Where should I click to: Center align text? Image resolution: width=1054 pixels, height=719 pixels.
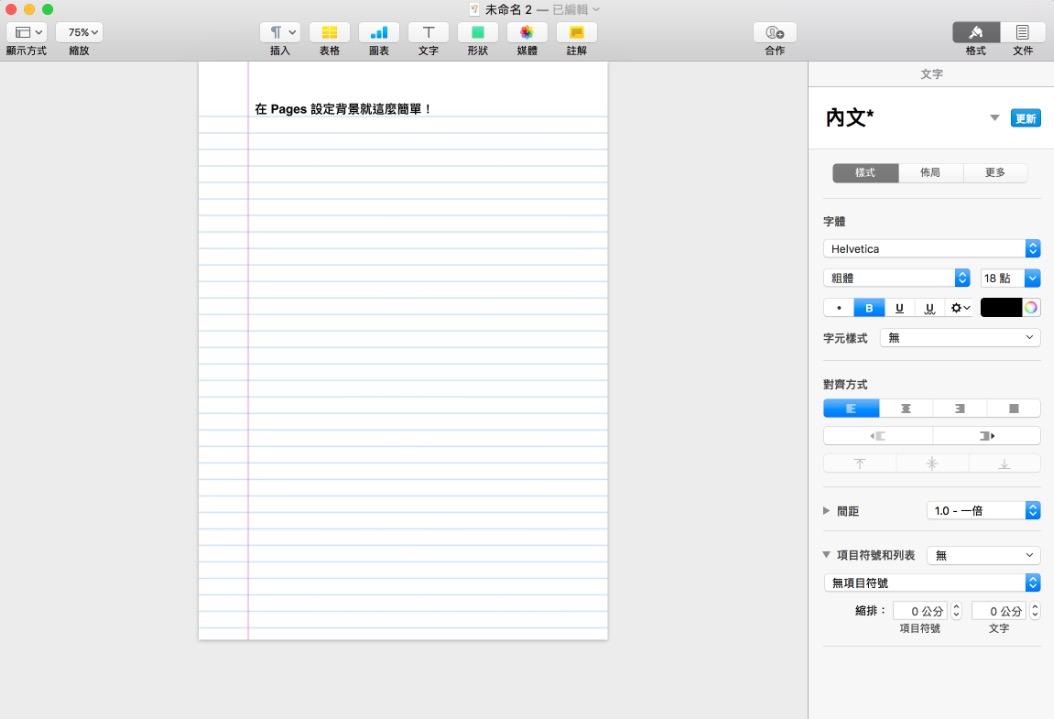tap(905, 409)
